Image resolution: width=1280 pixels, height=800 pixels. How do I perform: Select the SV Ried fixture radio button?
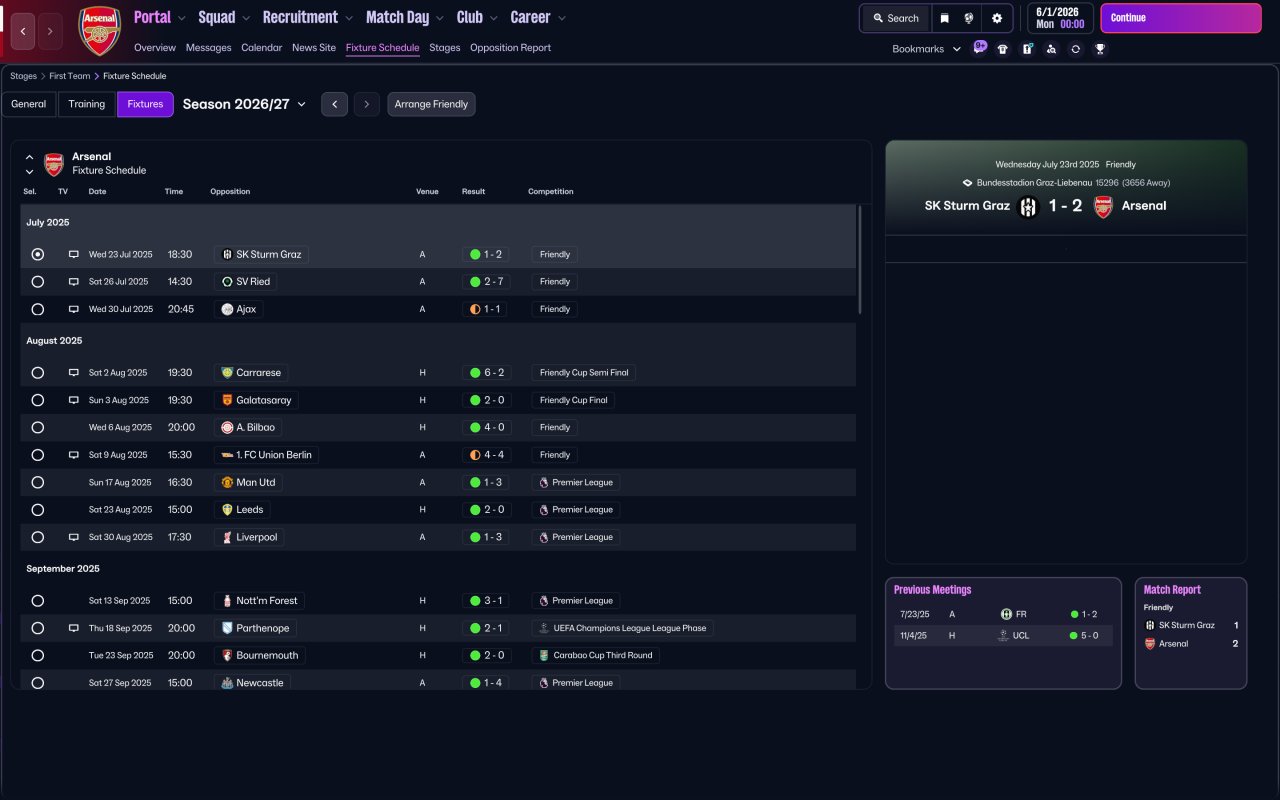pos(38,282)
